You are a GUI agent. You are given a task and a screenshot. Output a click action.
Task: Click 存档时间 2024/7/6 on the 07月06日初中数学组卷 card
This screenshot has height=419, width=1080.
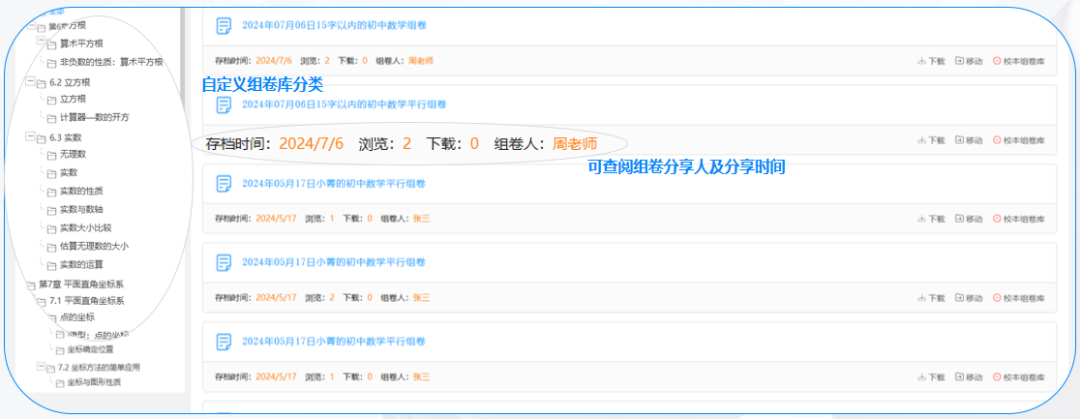click(253, 61)
